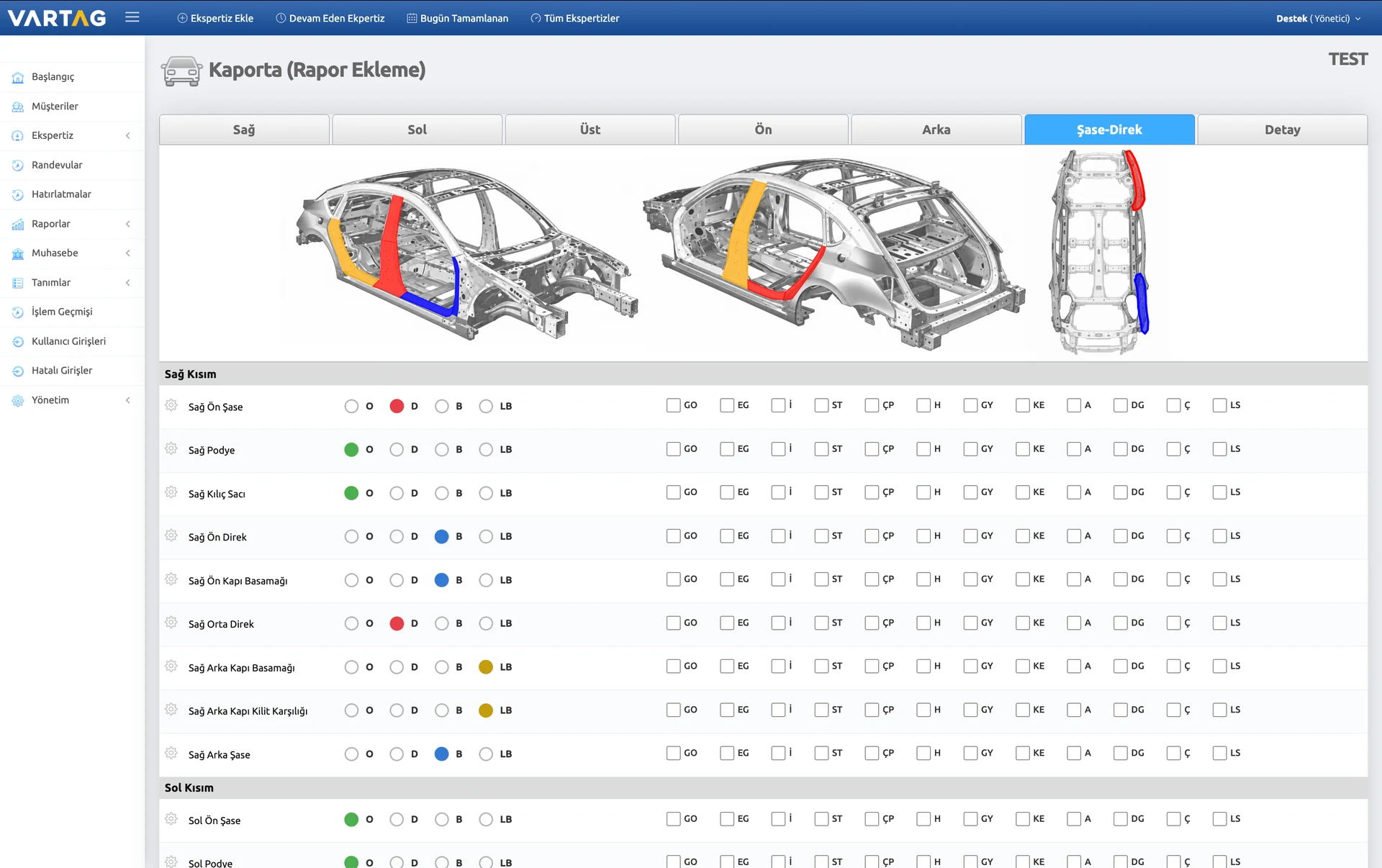Click the Müşteriler sidebar icon
This screenshot has width=1382, height=868.
click(x=18, y=107)
